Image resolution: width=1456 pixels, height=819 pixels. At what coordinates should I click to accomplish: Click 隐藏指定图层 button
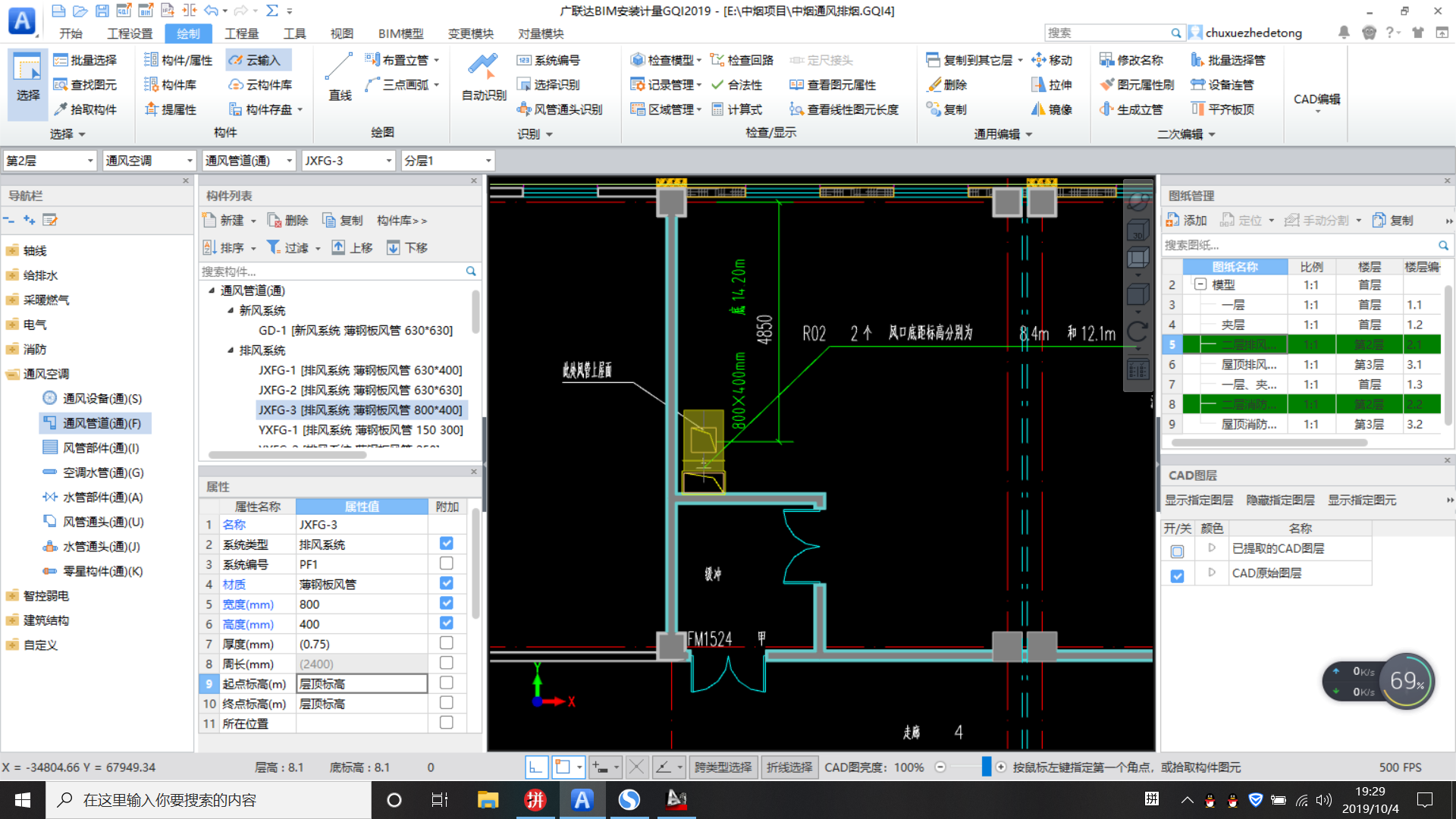coord(1280,500)
